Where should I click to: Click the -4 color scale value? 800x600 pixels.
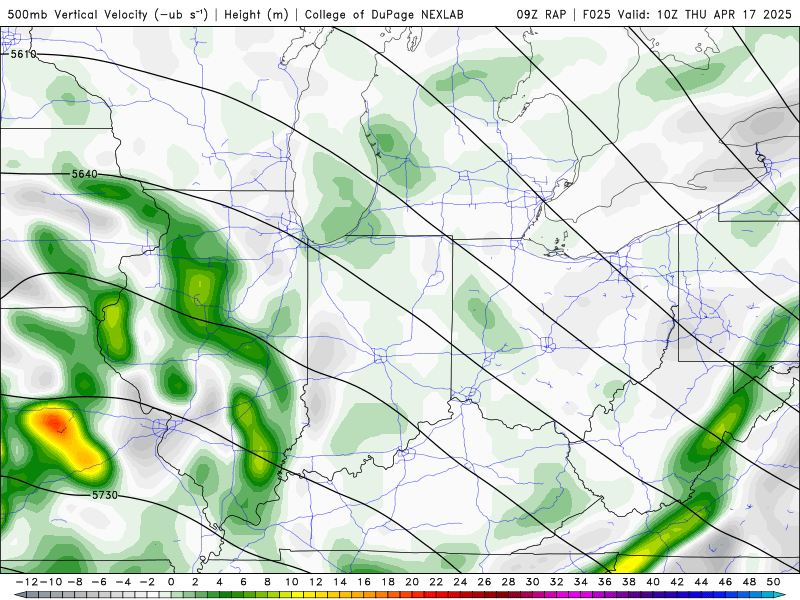pos(123,582)
